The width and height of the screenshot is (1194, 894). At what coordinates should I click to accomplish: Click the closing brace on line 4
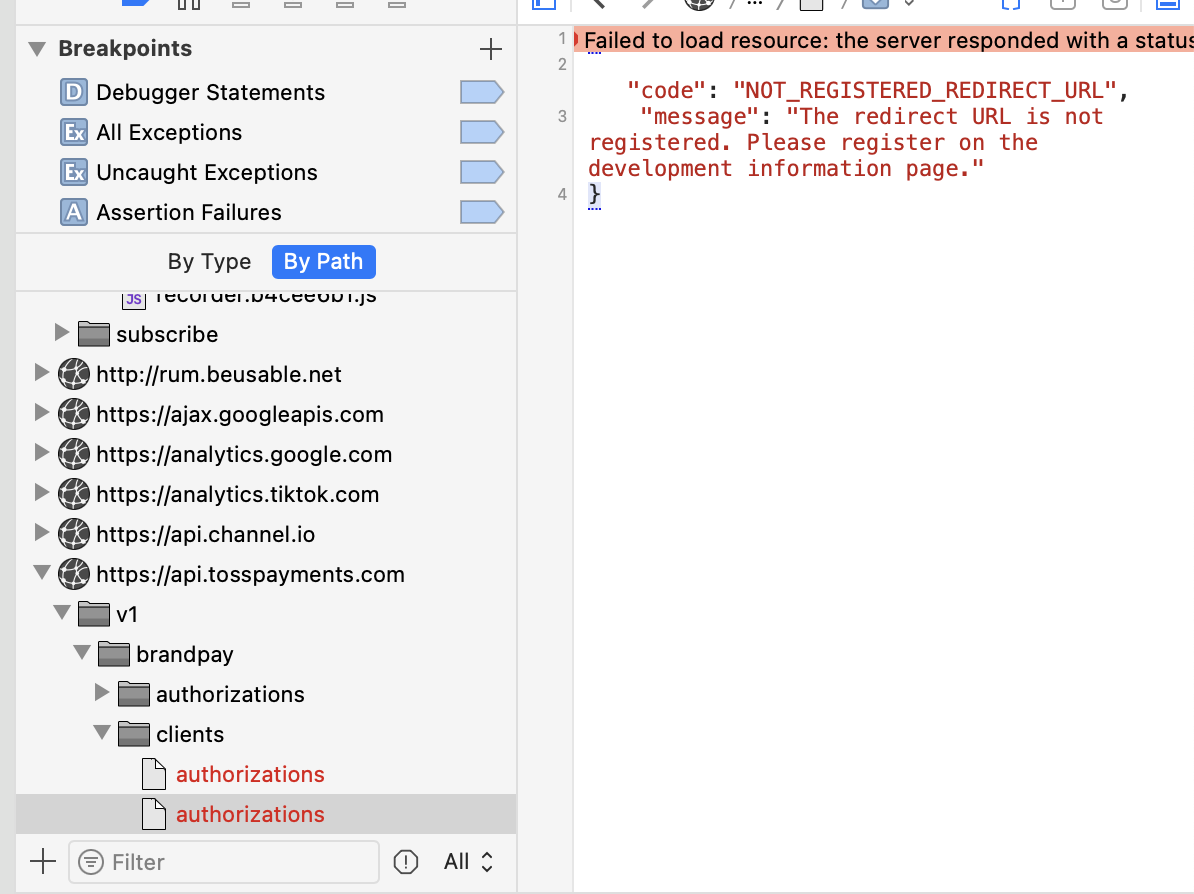point(595,194)
